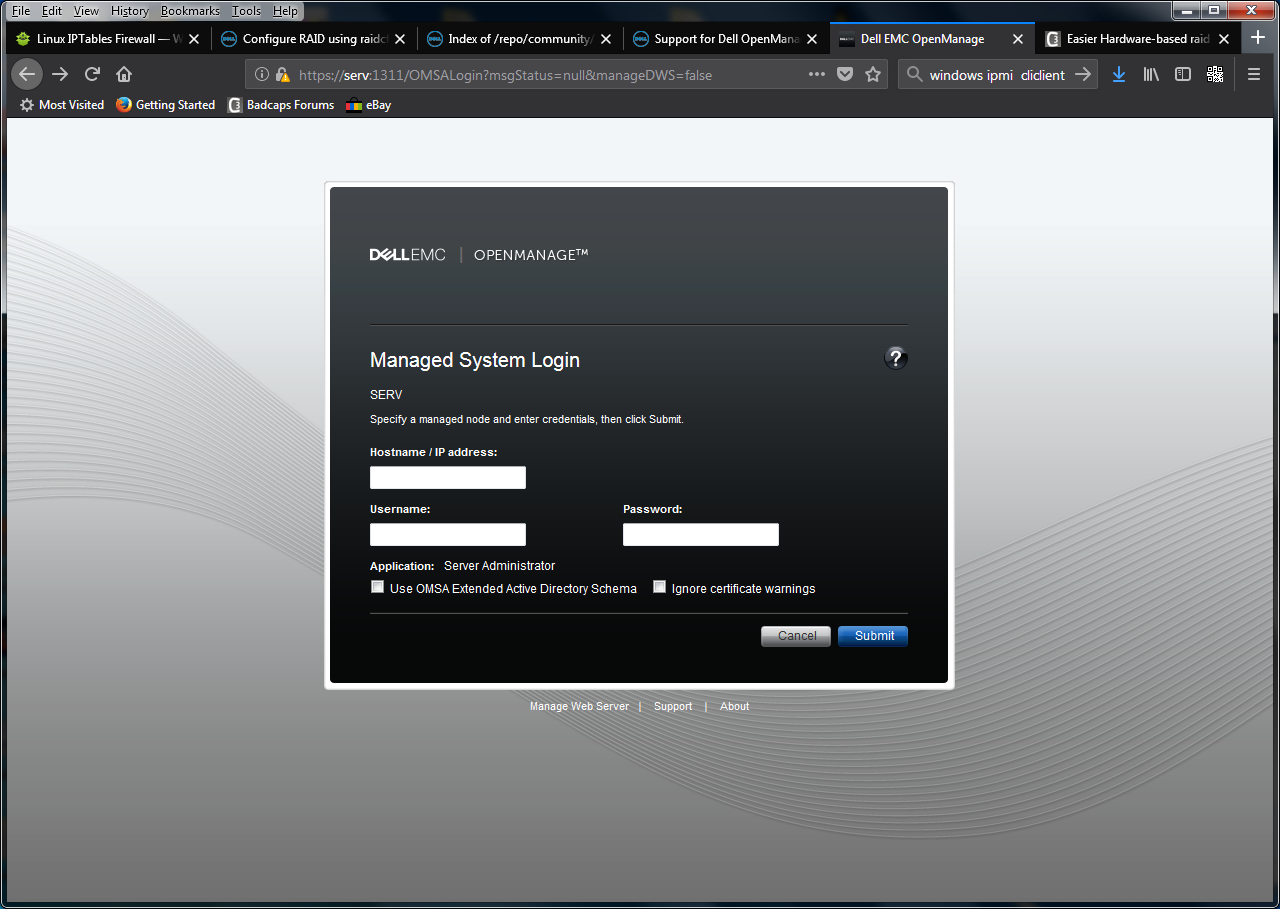Close the Linux IPTables Firewall tab
The height and width of the screenshot is (909, 1280).
pyautogui.click(x=194, y=39)
